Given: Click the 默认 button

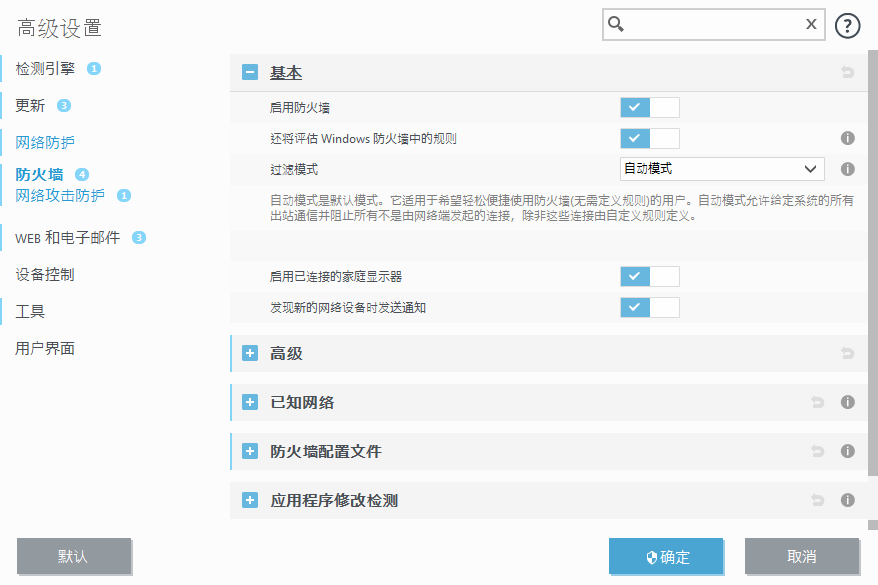Looking at the screenshot, I should click(x=74, y=556).
